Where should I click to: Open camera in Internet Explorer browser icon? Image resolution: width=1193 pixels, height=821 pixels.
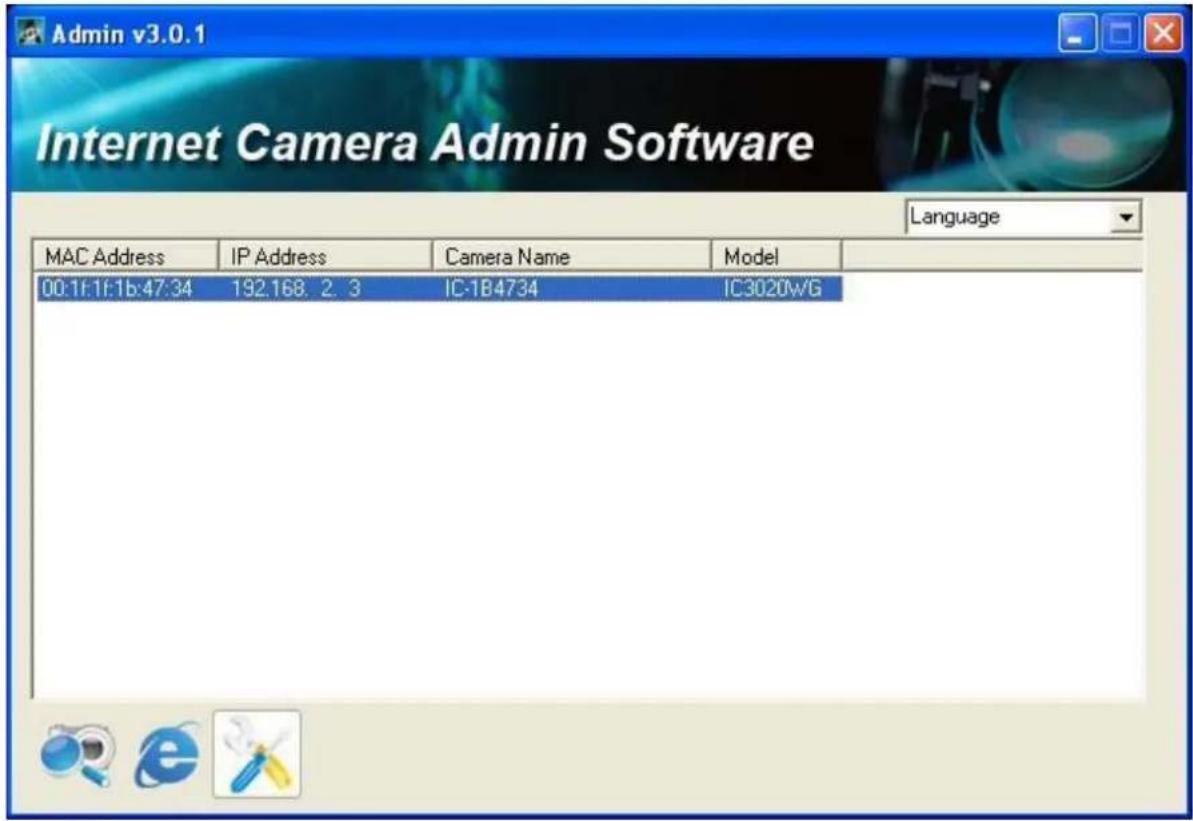pos(168,754)
